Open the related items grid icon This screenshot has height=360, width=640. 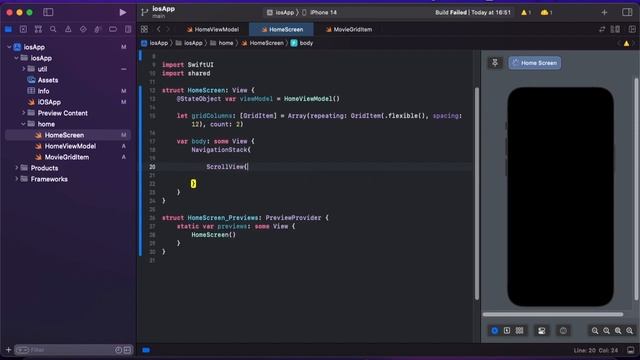(x=144, y=29)
